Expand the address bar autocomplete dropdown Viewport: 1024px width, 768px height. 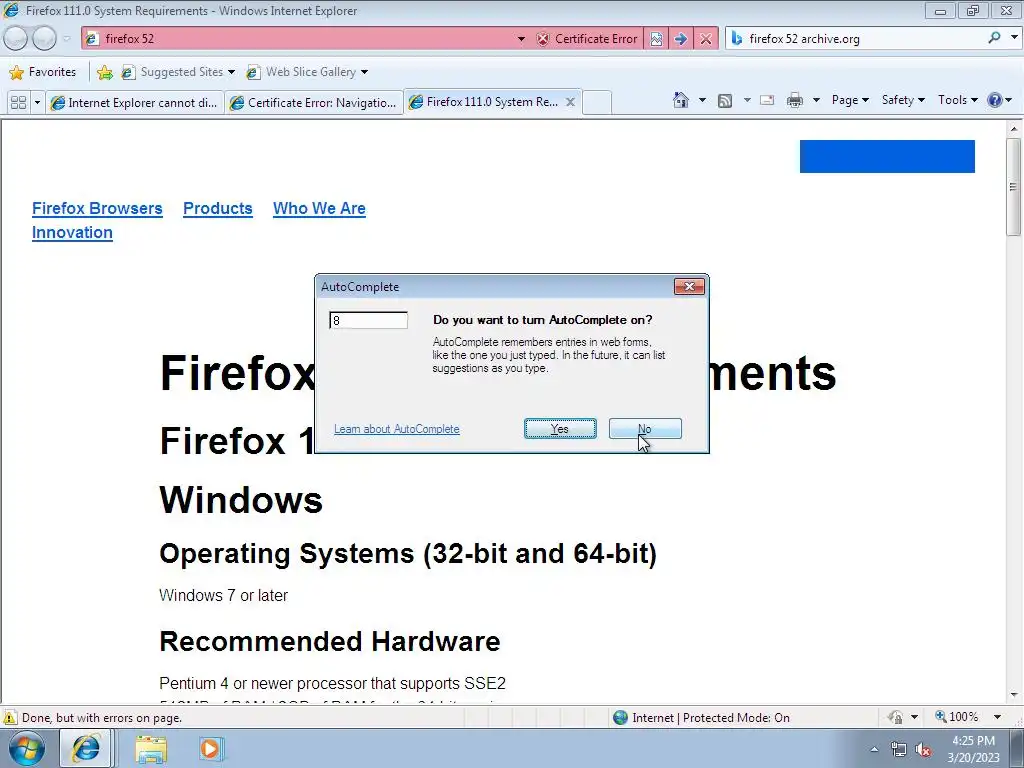tap(521, 39)
